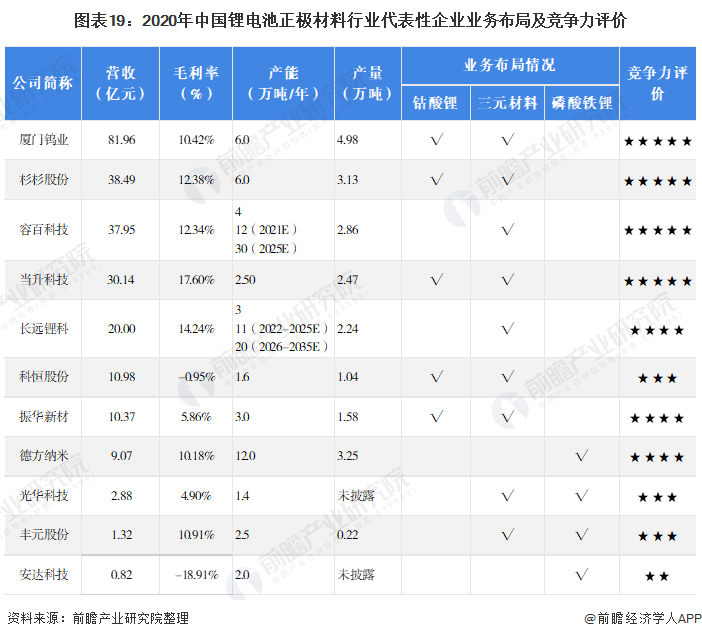Click capacity entry 20 (2026-2035E)
702x639 pixels.
[282, 347]
